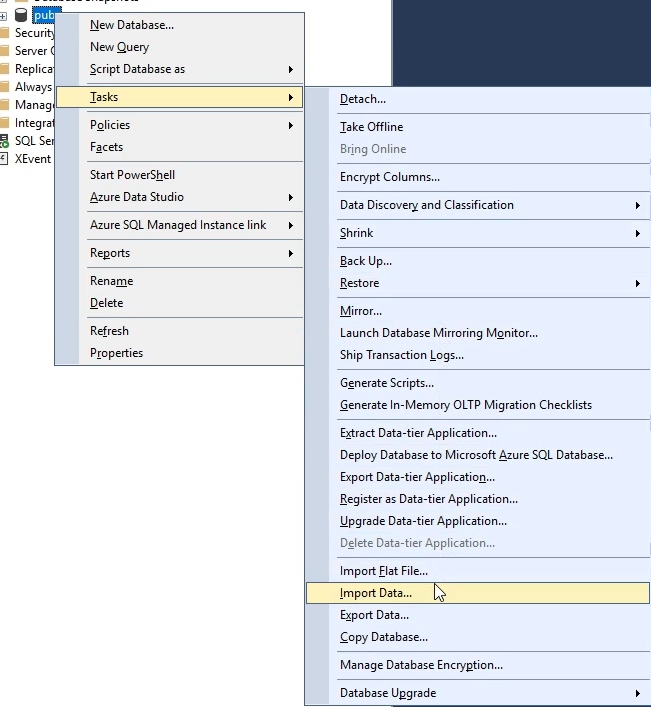Expand Script Database as submenu arrow

(291, 69)
